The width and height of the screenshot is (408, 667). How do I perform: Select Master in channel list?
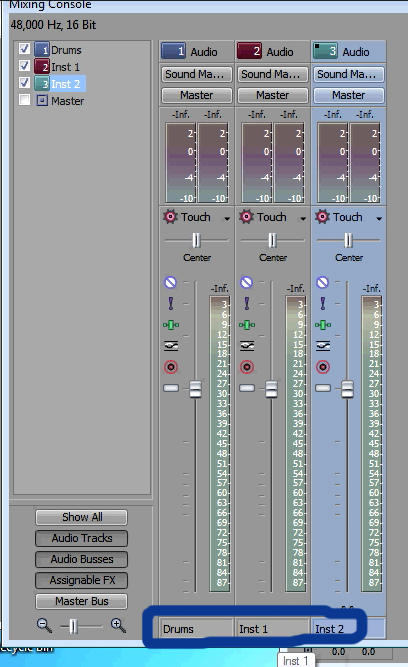pos(67,101)
